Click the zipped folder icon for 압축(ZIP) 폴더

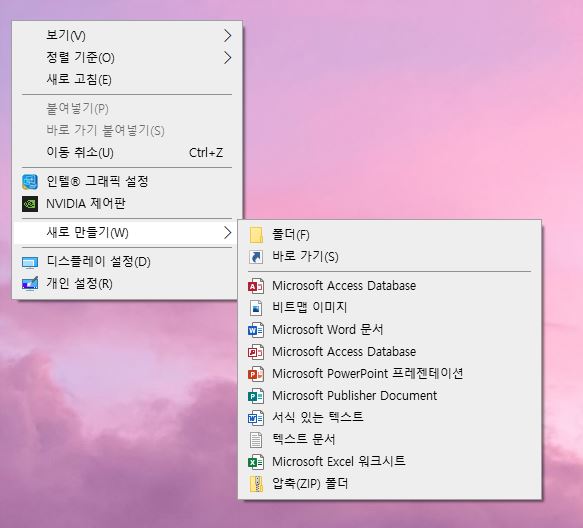coord(256,484)
